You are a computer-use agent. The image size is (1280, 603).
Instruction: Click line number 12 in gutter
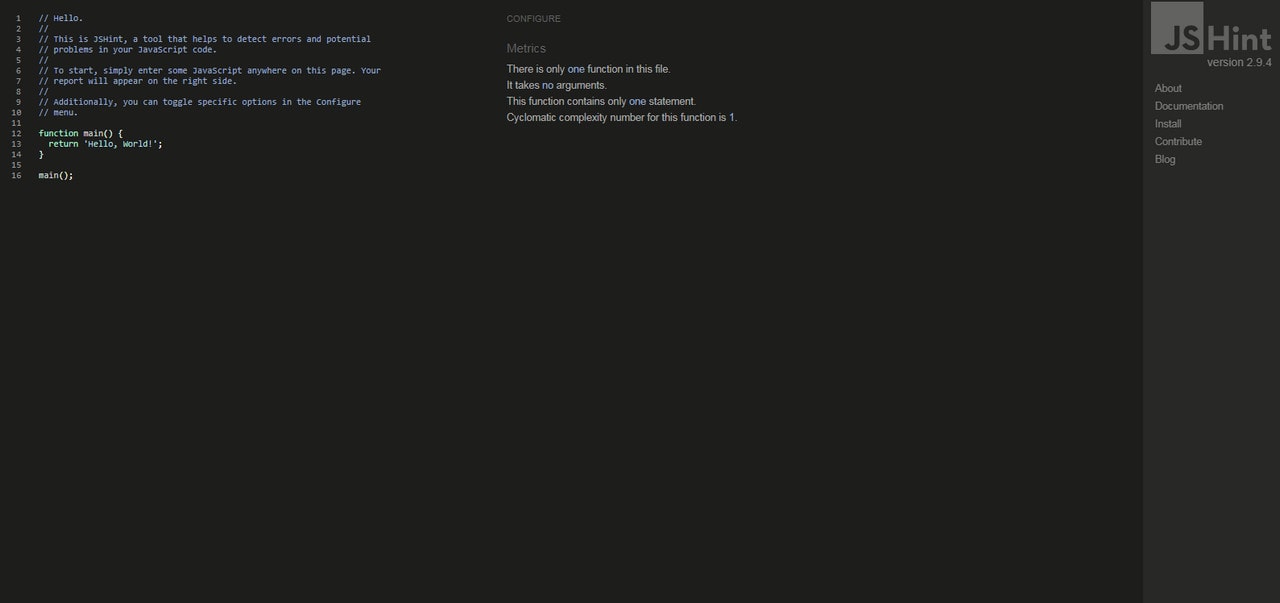(x=17, y=133)
